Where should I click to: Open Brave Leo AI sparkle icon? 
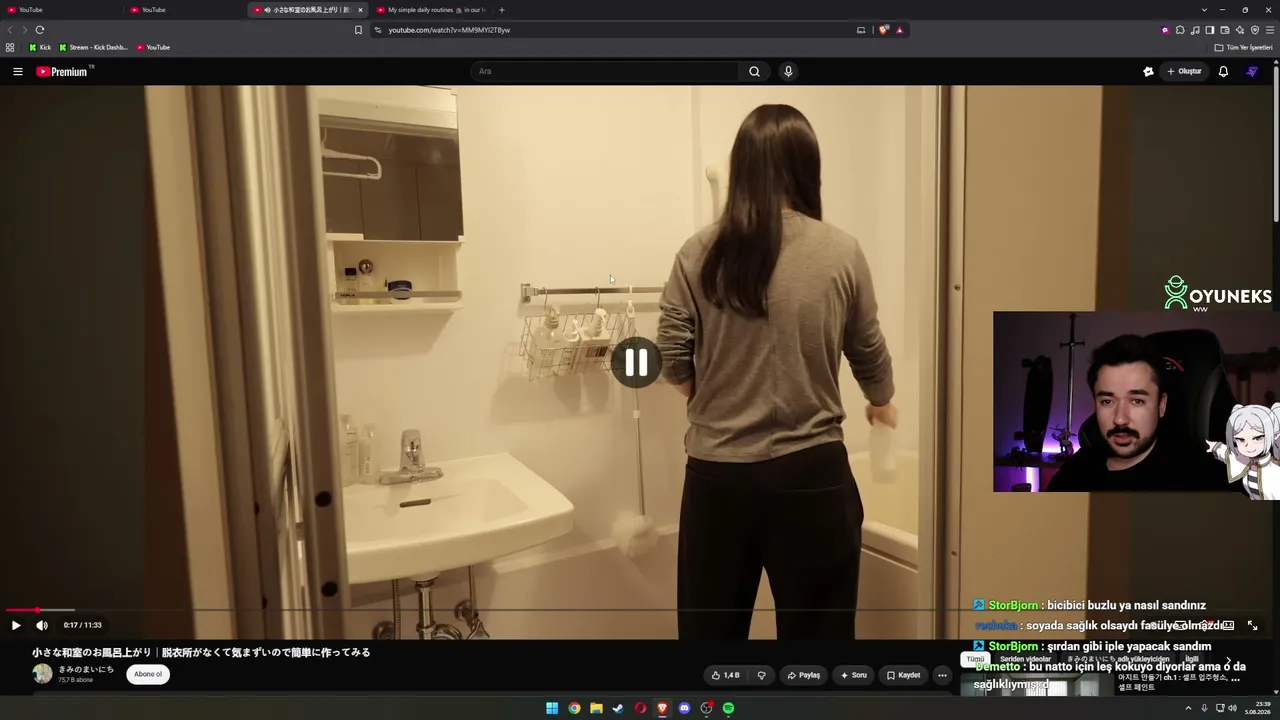coord(1240,30)
